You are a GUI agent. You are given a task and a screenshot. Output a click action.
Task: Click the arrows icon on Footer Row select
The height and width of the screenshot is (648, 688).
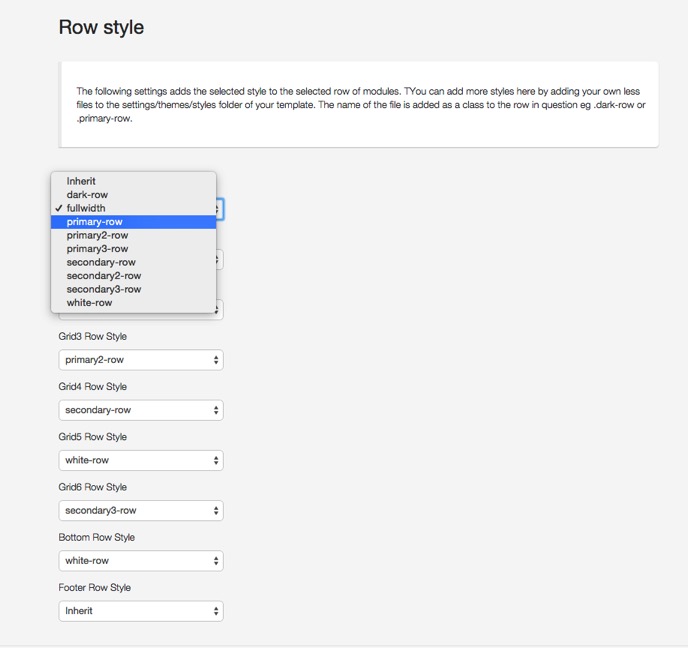pos(216,611)
